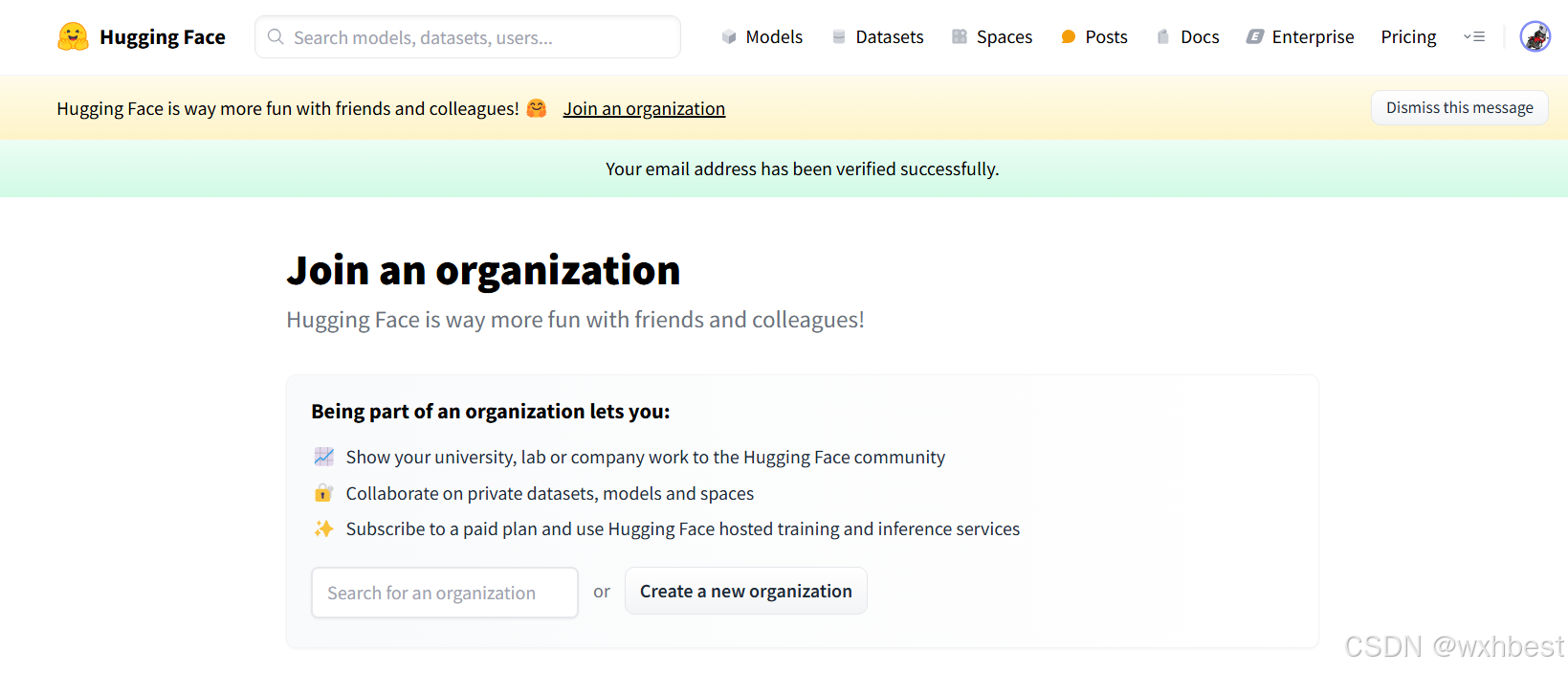Focus the Search models, datasets, users field
The width and height of the screenshot is (1568, 673).
click(468, 37)
